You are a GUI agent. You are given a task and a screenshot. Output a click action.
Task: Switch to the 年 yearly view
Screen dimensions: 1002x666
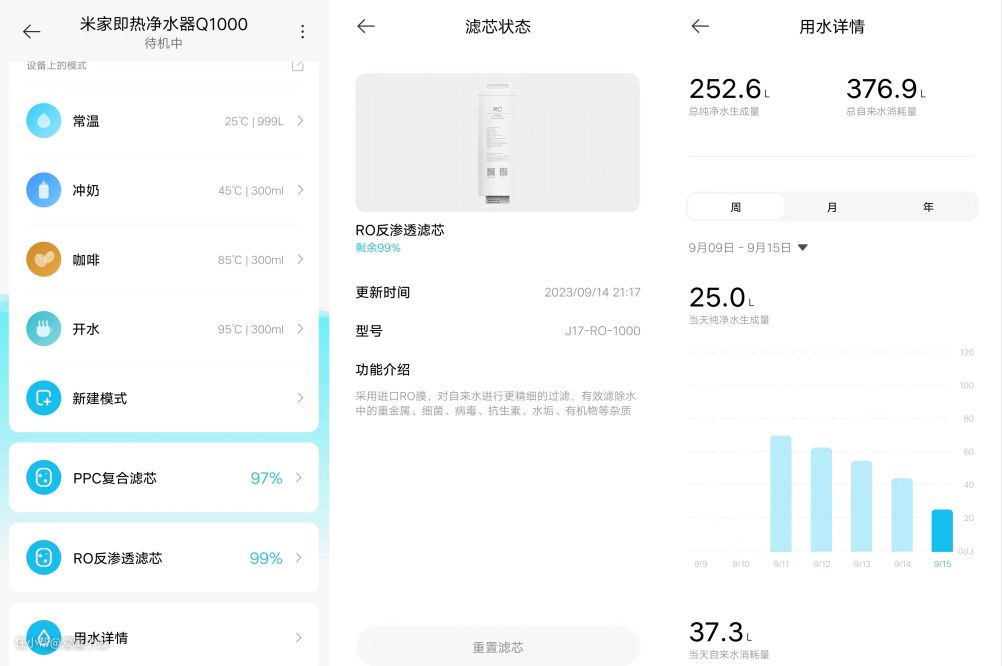pyautogui.click(x=928, y=207)
